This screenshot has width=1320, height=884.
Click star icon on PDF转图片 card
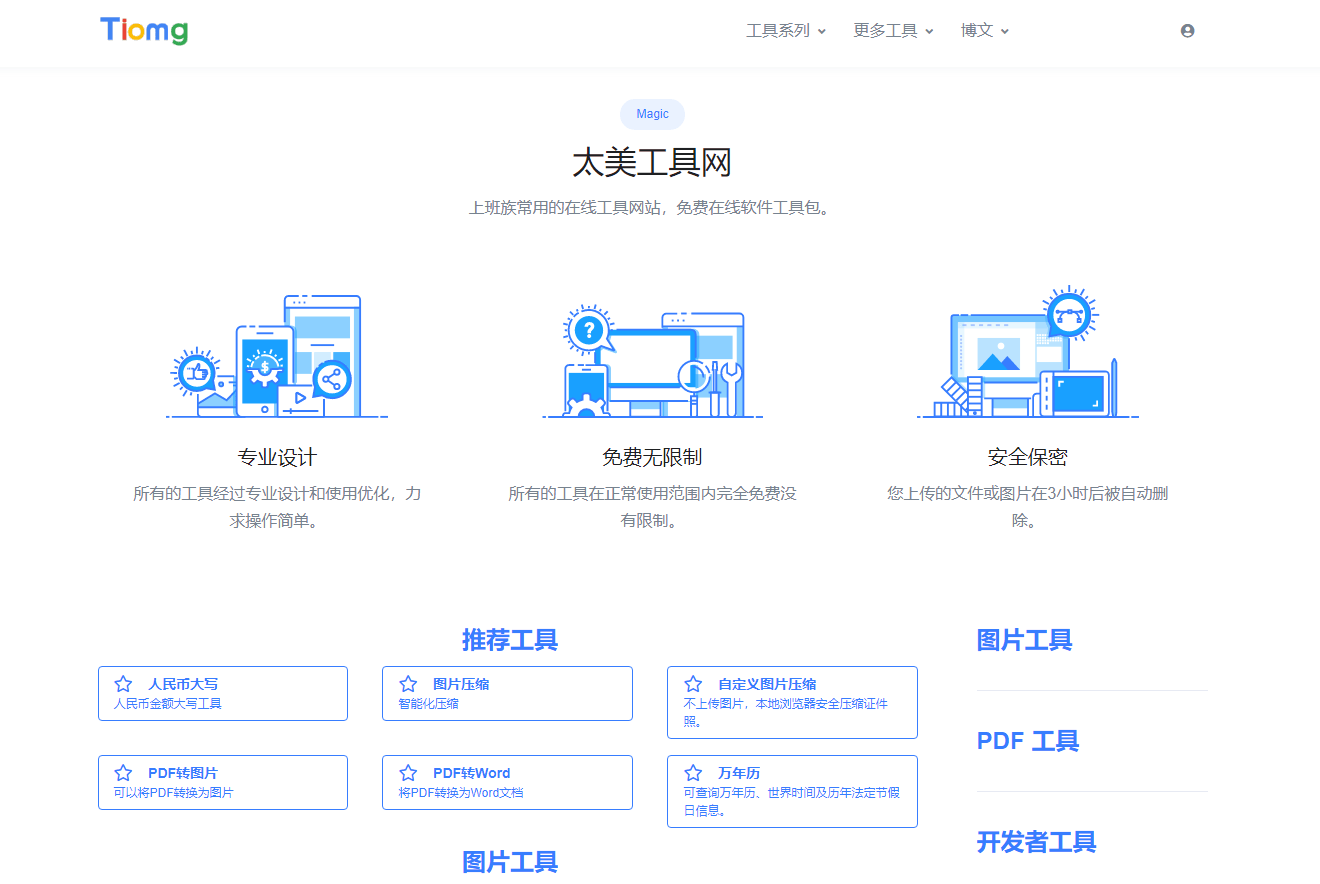tap(123, 773)
